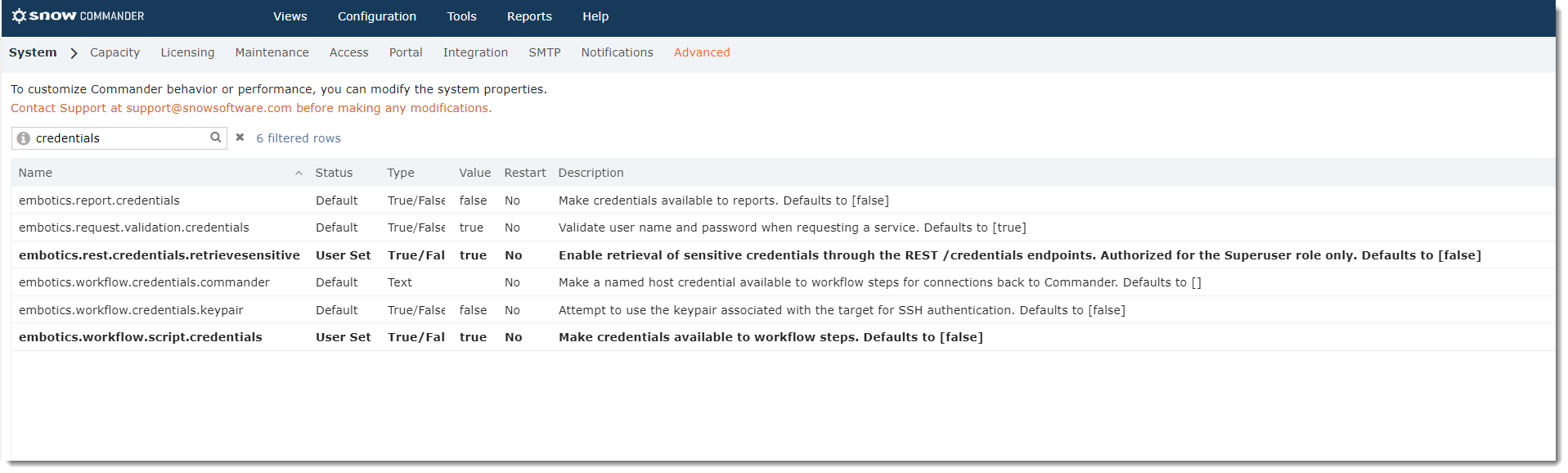The image size is (1568, 473).
Task: Switch to the Capacity tab
Action: coord(115,52)
